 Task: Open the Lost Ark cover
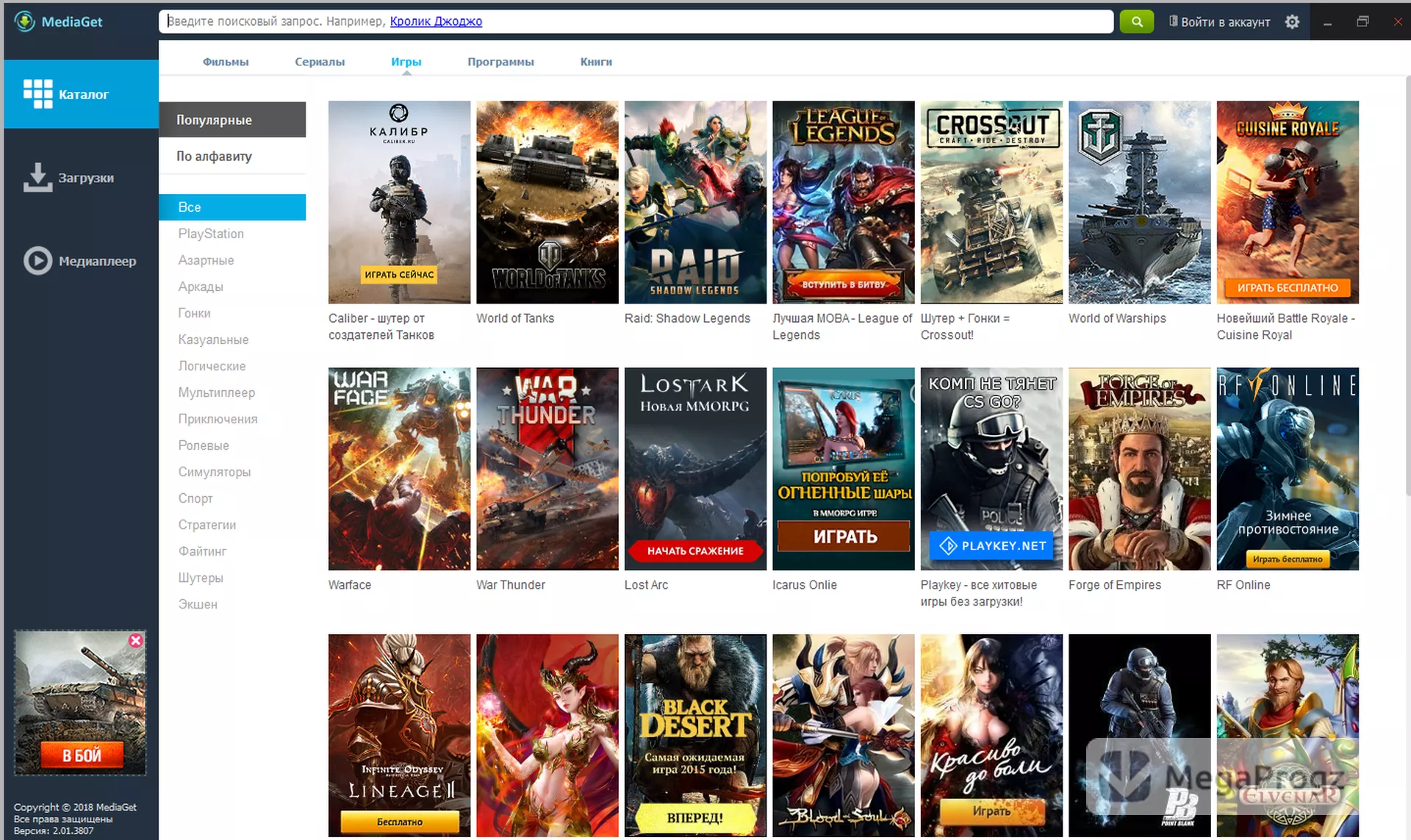point(695,469)
